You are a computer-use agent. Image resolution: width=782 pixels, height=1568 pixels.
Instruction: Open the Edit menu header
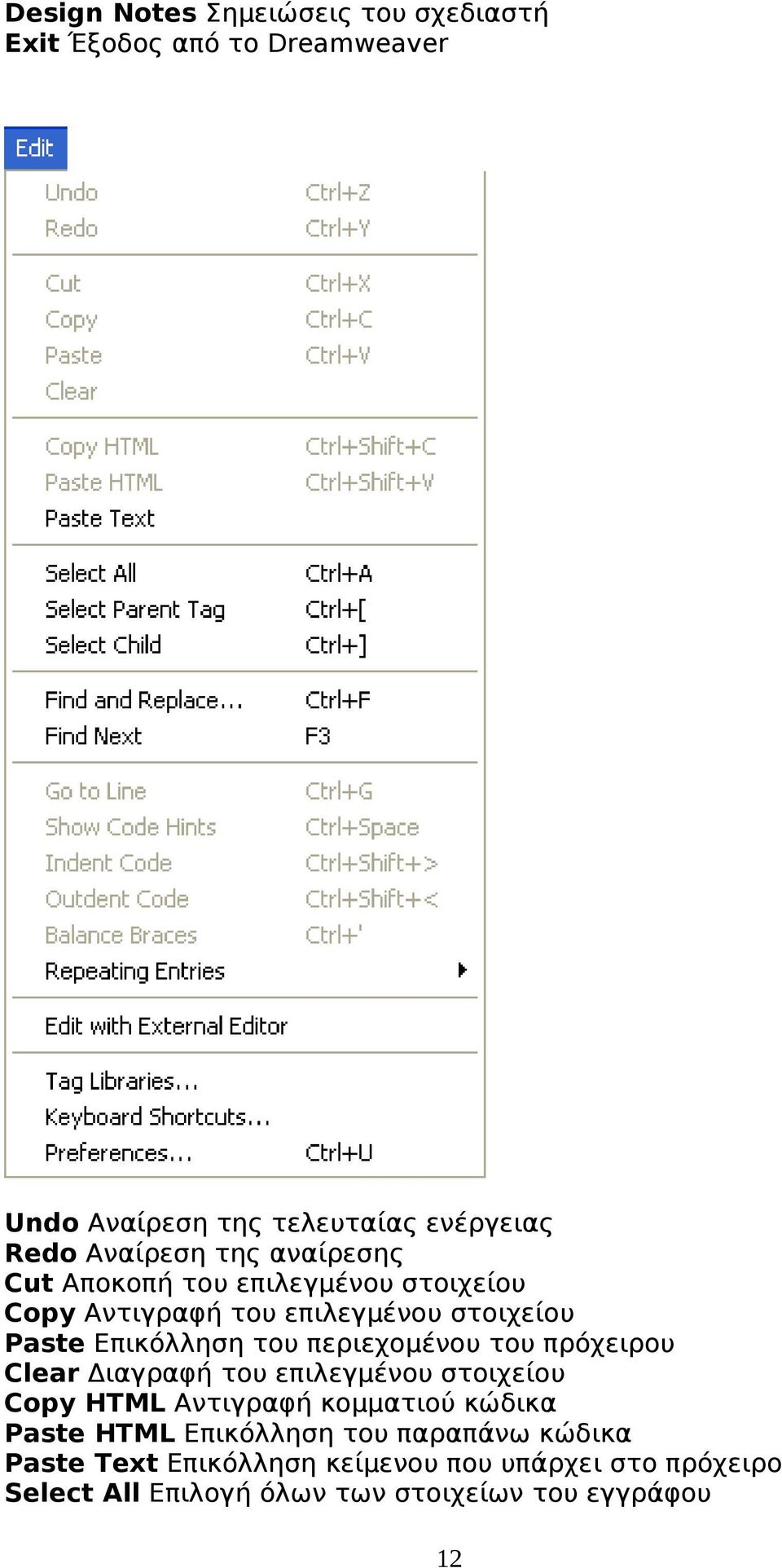pos(35,148)
